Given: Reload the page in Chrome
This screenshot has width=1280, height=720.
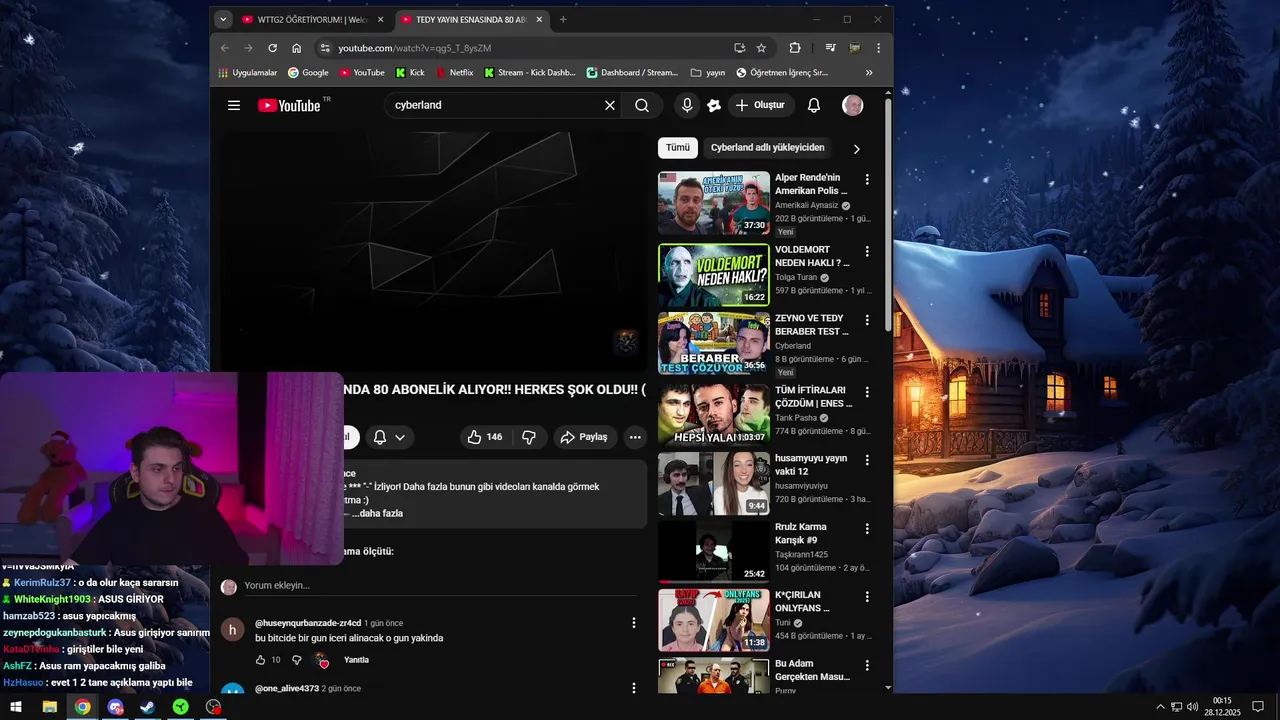Looking at the screenshot, I should tap(272, 48).
